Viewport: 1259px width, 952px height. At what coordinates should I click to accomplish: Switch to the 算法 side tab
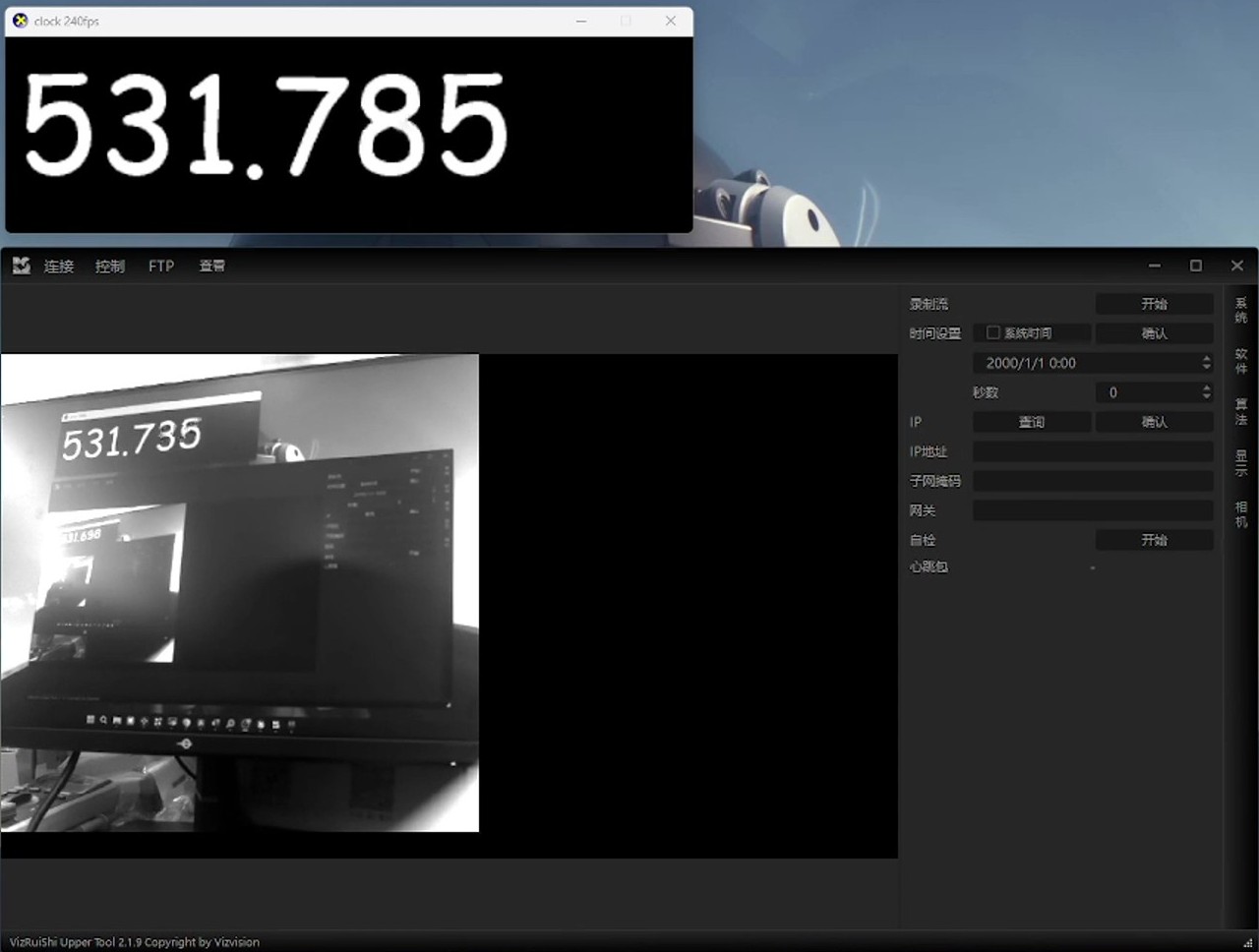click(x=1241, y=412)
